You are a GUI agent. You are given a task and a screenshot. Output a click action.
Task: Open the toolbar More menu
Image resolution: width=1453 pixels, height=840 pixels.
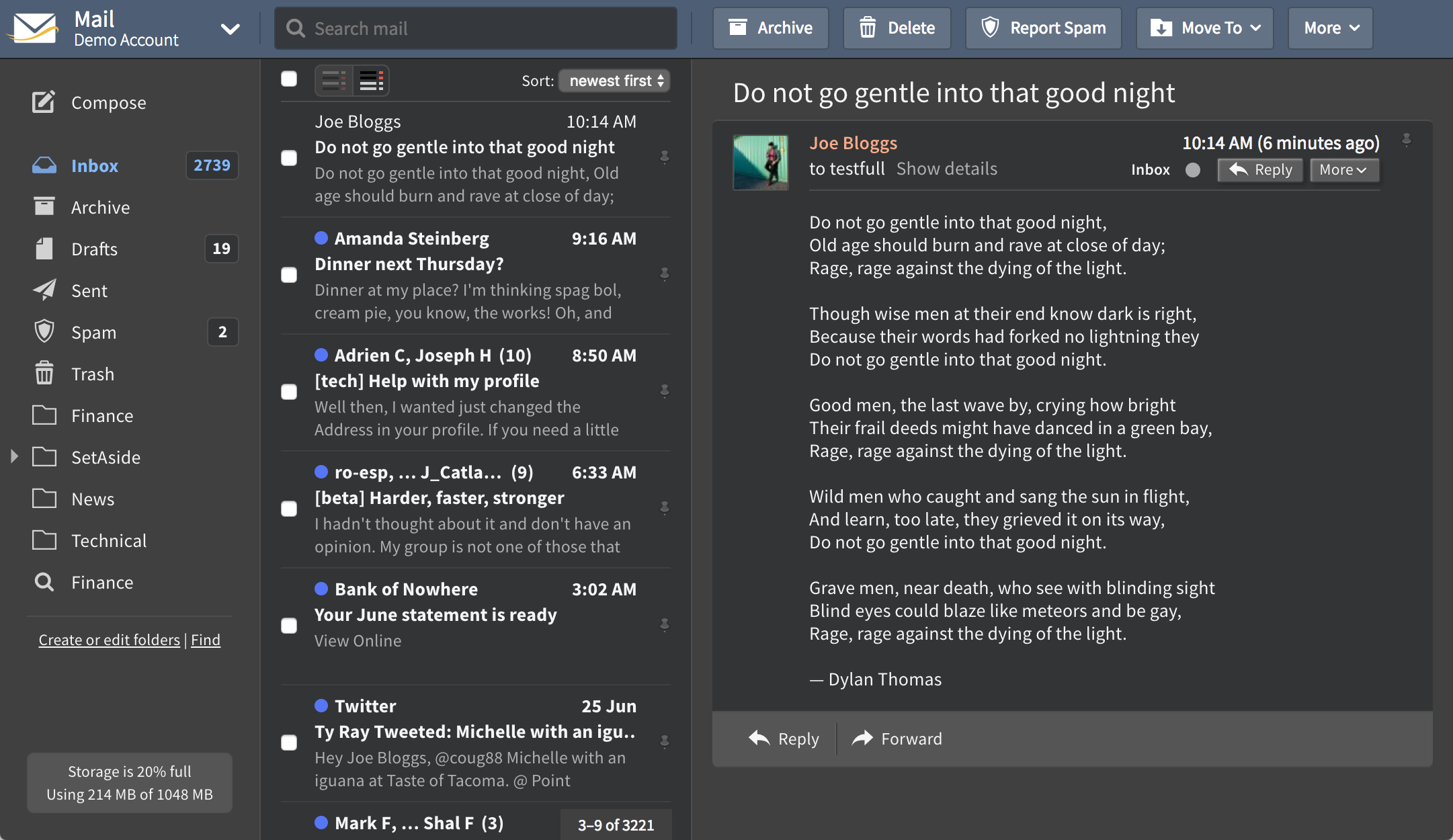[1329, 28]
